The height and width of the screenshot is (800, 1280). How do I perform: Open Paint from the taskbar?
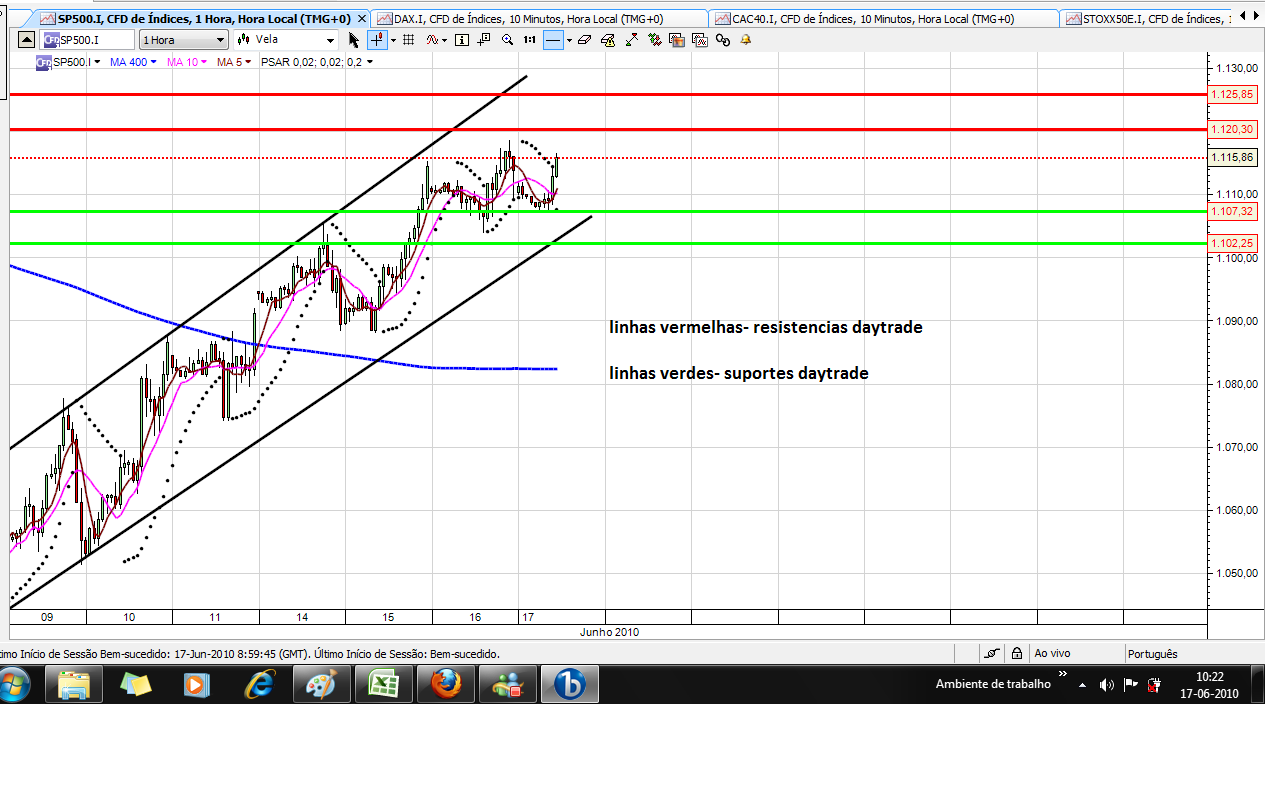pos(321,685)
